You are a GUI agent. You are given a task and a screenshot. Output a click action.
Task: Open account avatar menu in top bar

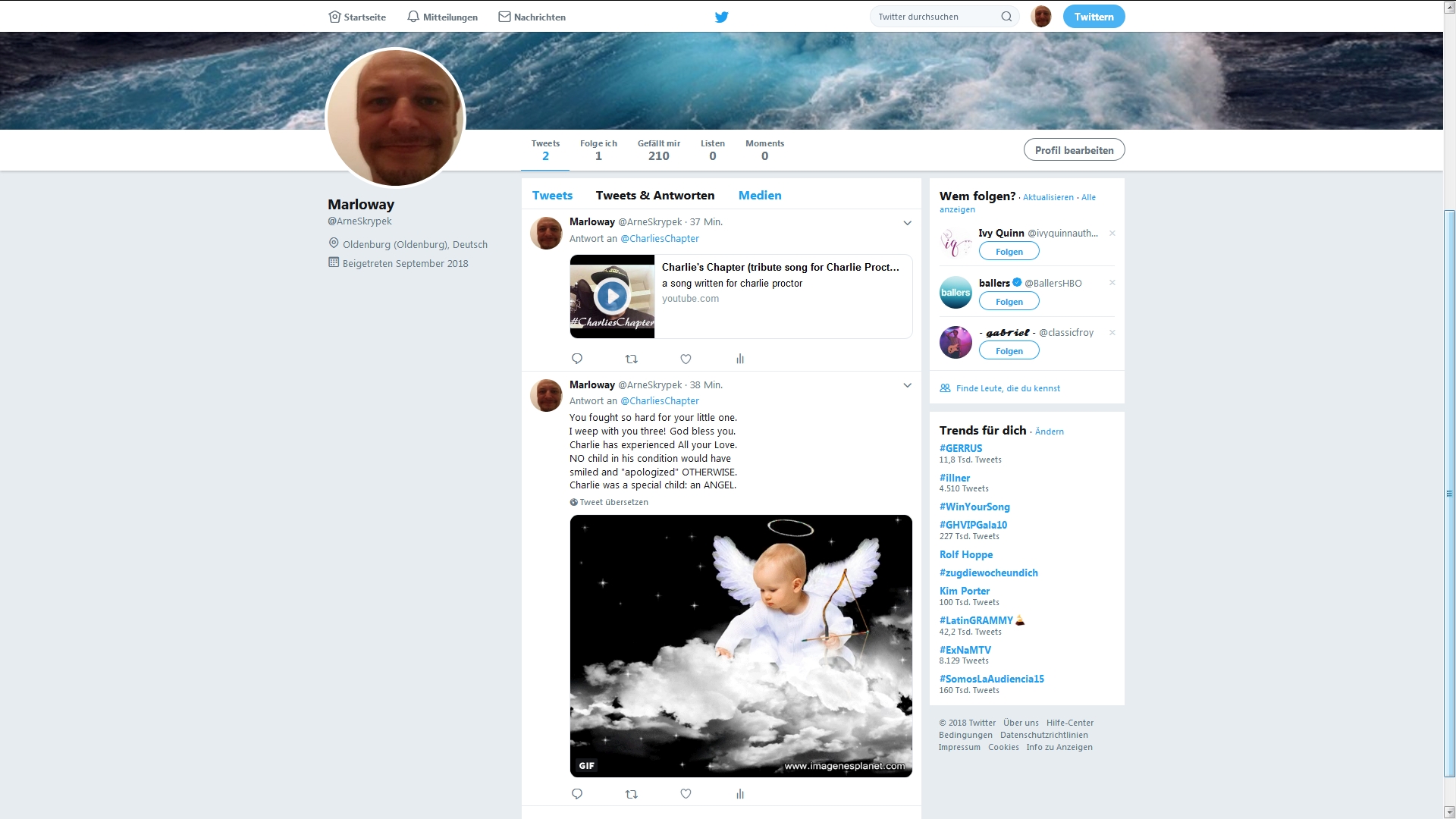1041,17
